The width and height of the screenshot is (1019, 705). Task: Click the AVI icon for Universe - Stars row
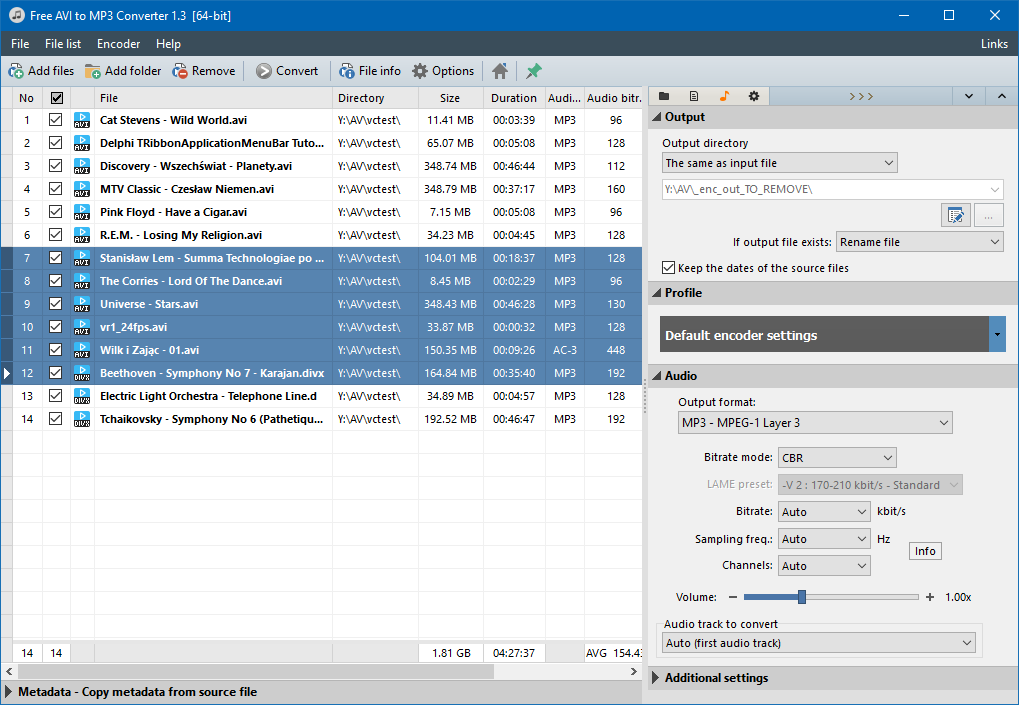tap(82, 304)
